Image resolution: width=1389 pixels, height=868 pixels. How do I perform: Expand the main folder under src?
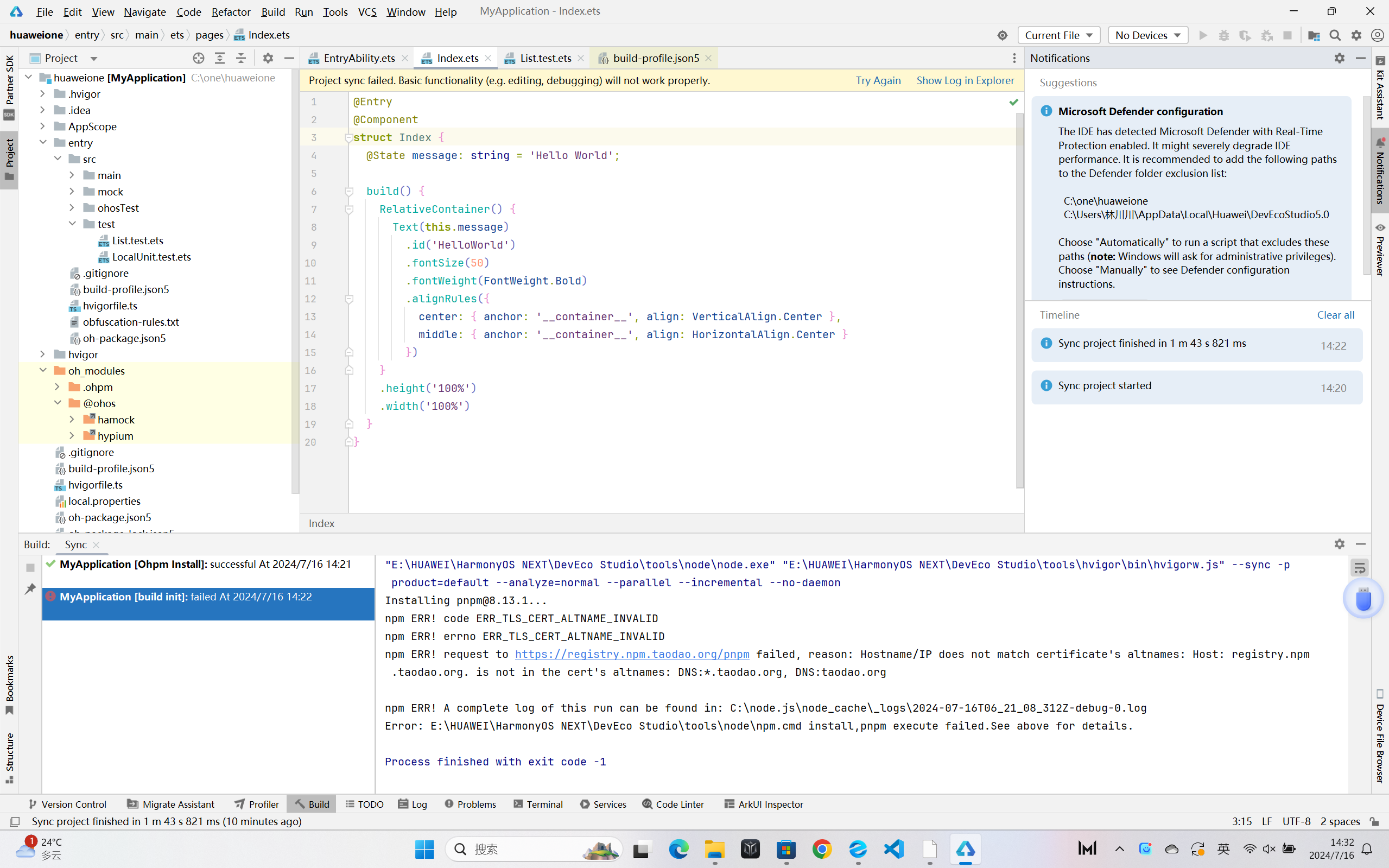pyautogui.click(x=72, y=175)
